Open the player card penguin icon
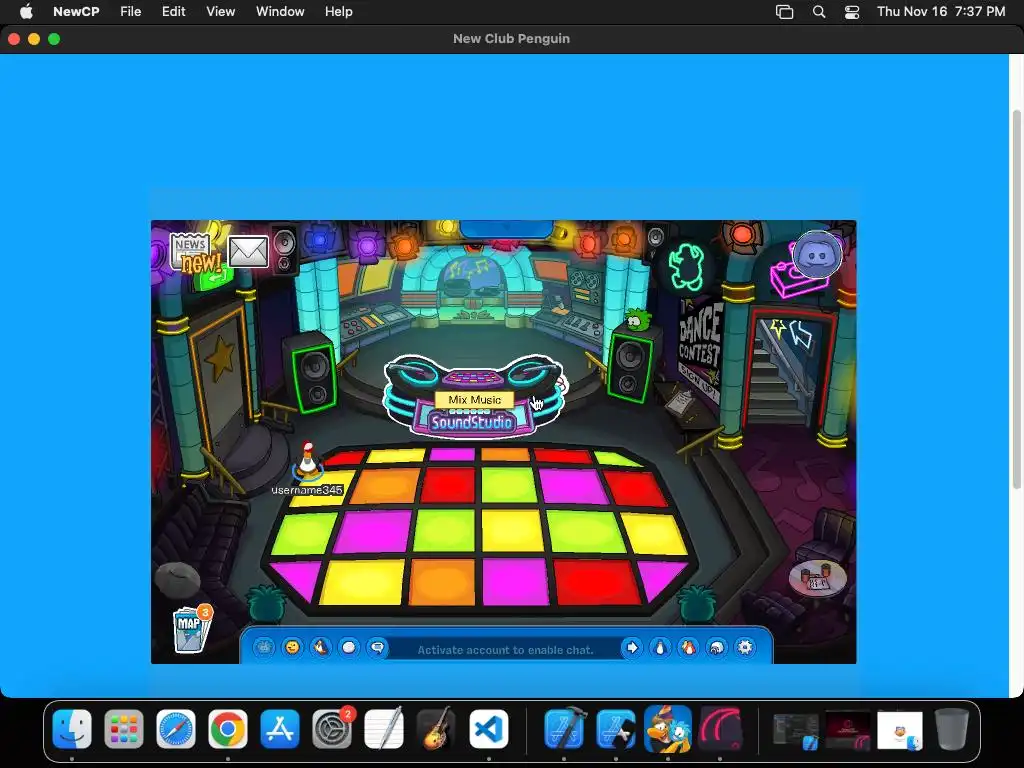Screen dimensions: 1024x768 pyautogui.click(x=660, y=647)
